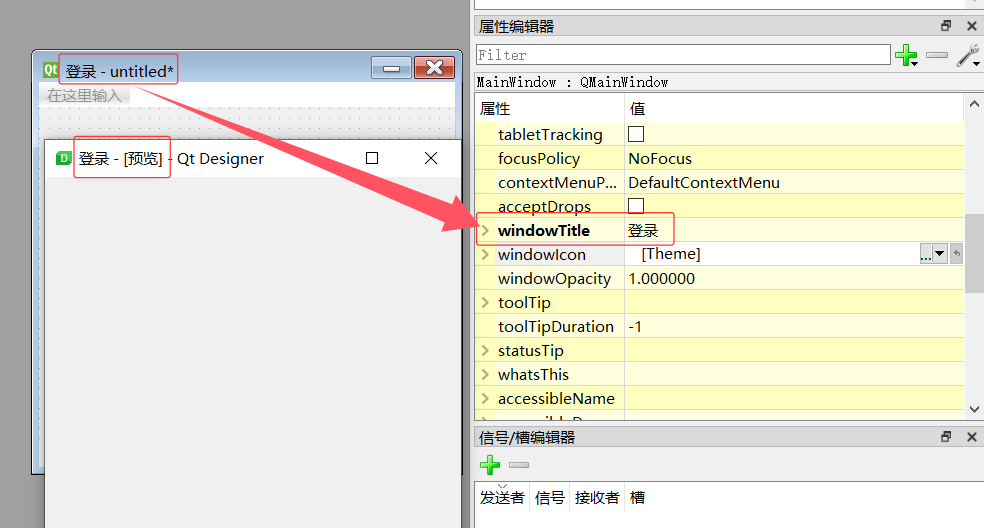Select the toolTipDuration property name

[x=555, y=326]
